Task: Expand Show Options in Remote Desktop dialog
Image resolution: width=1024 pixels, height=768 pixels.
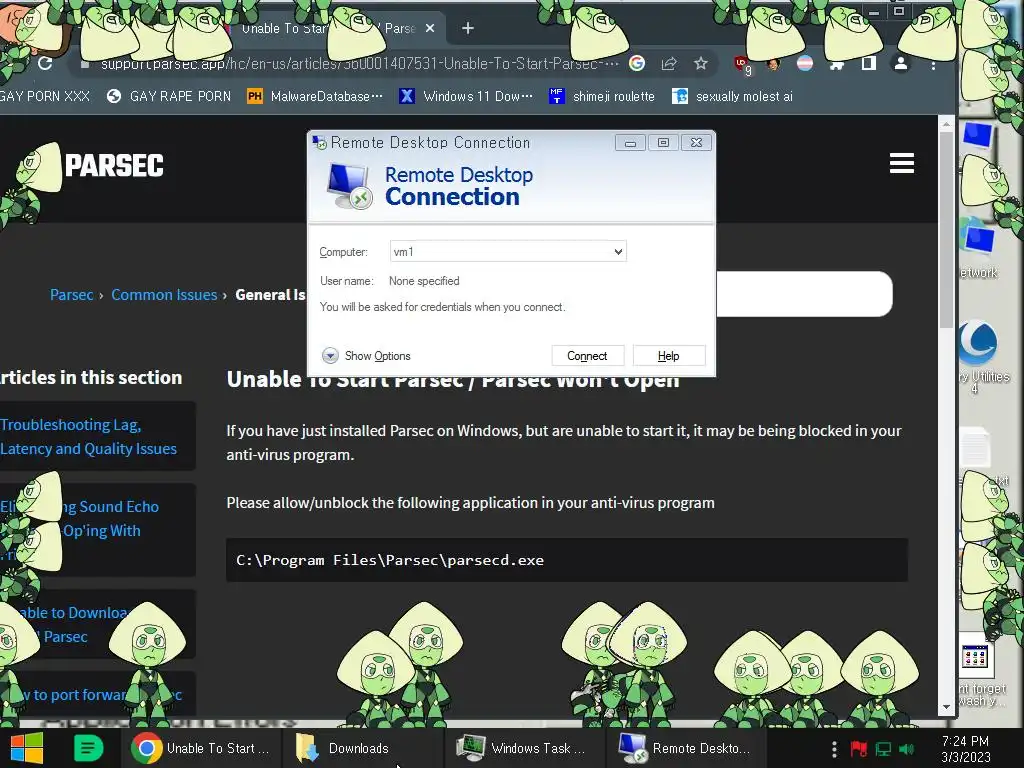Action: 366,356
